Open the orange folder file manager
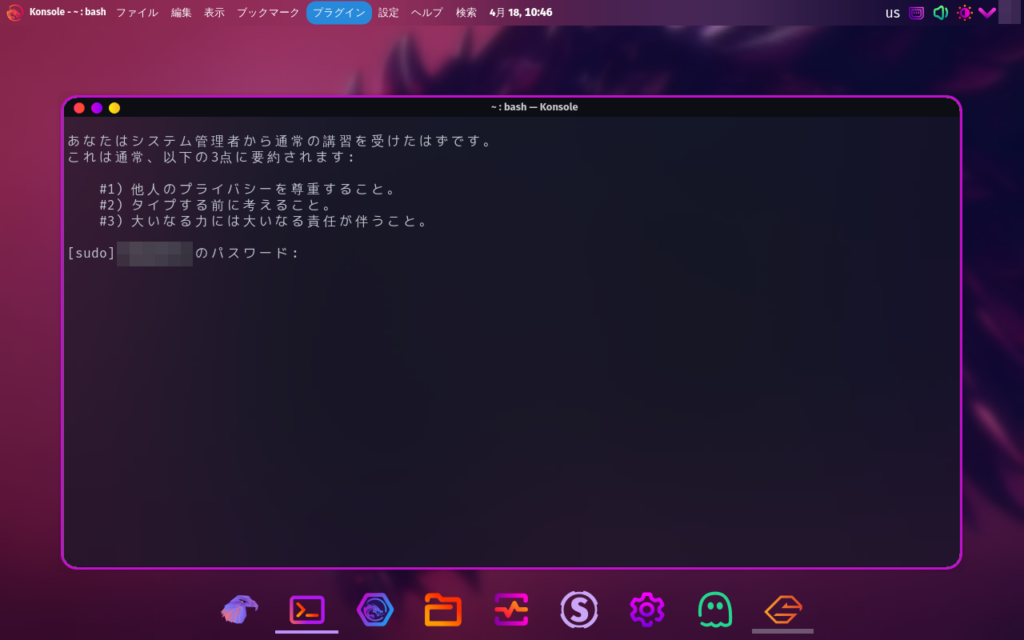This screenshot has width=1024, height=640. coord(442,608)
